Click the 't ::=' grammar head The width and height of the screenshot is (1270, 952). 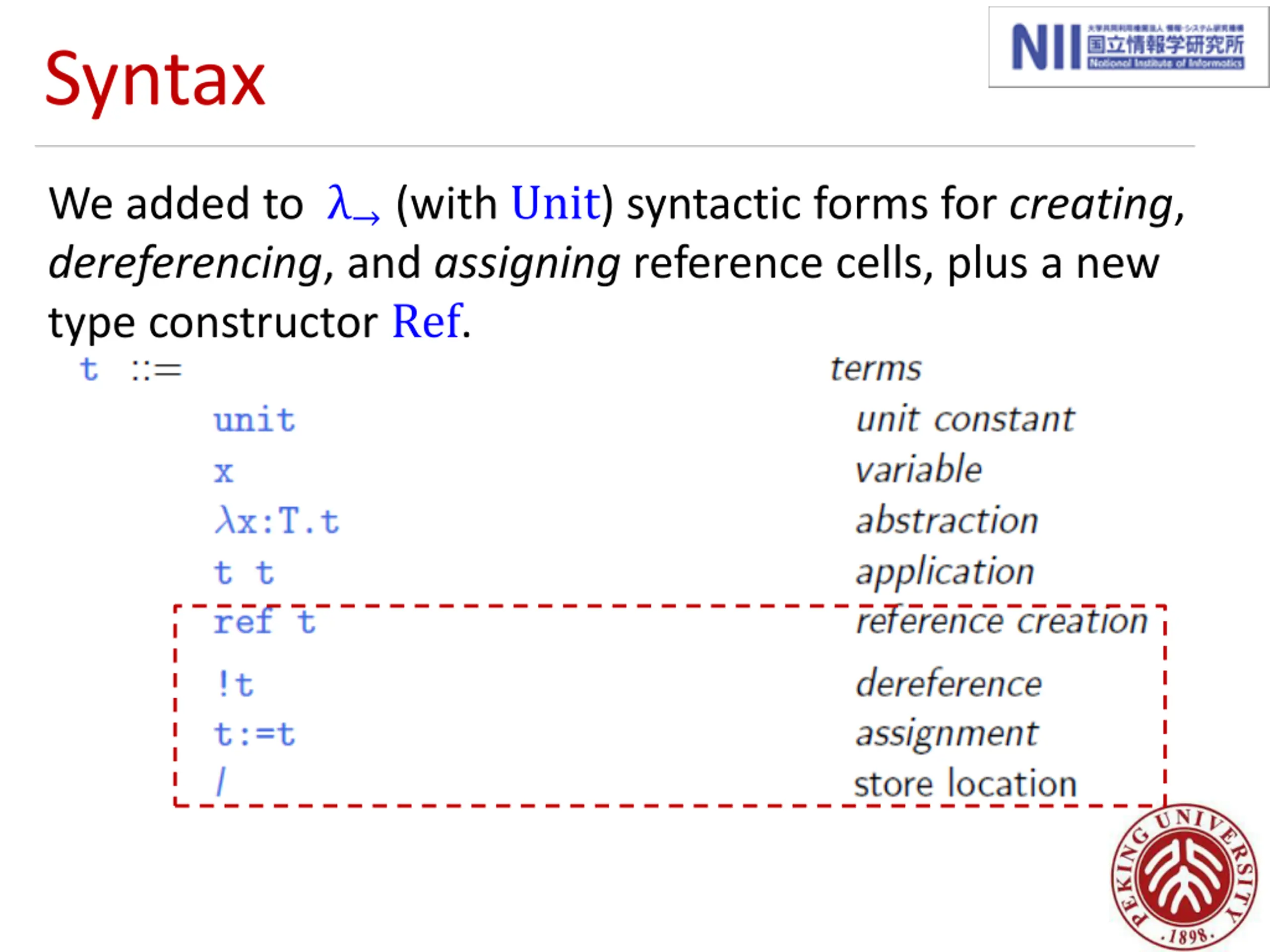131,369
